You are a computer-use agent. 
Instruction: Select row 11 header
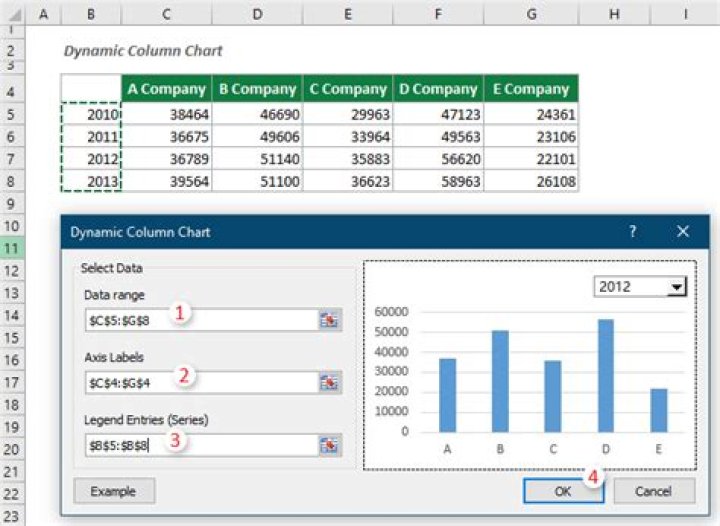(11, 248)
